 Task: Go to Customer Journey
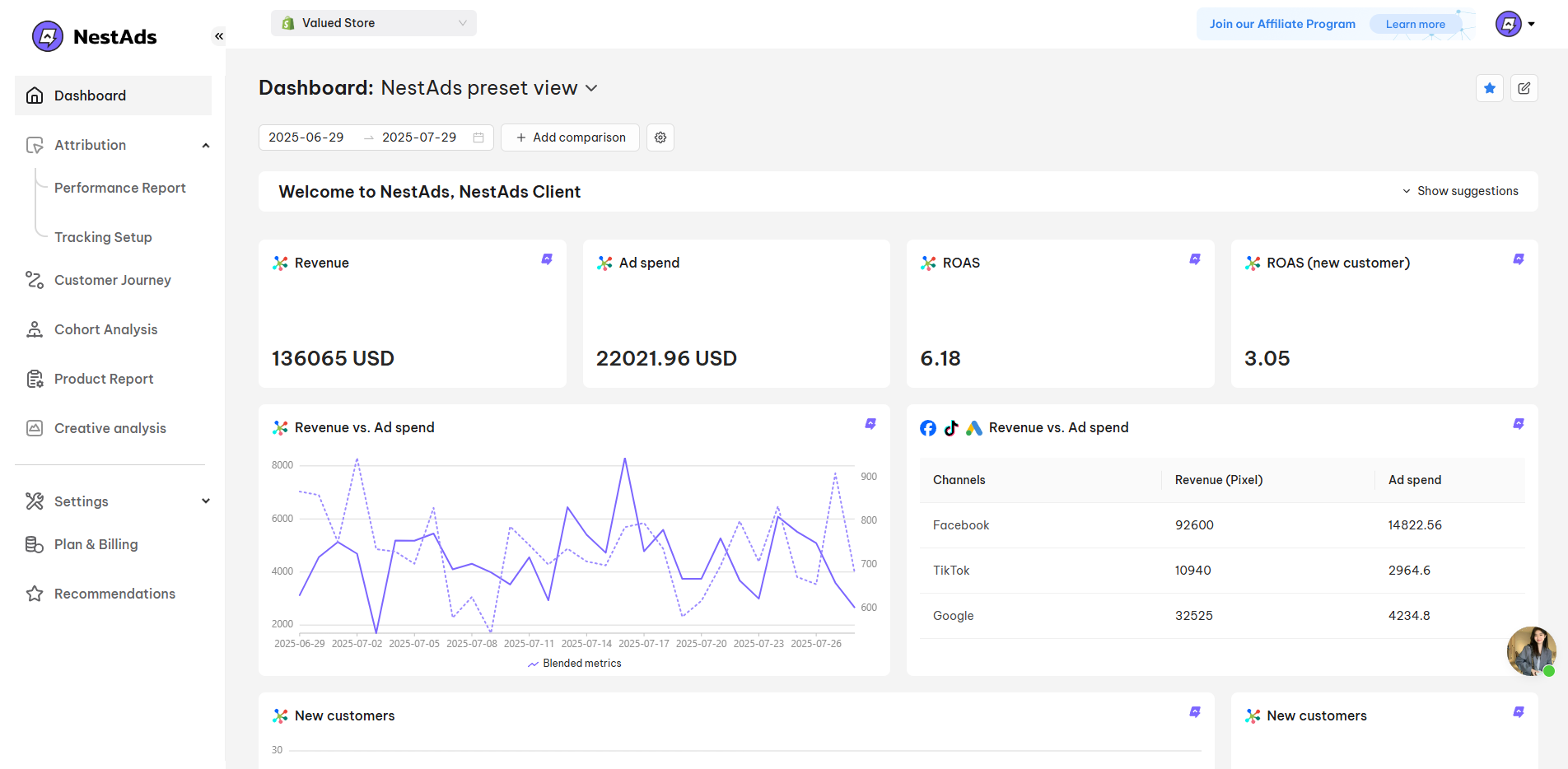[113, 280]
